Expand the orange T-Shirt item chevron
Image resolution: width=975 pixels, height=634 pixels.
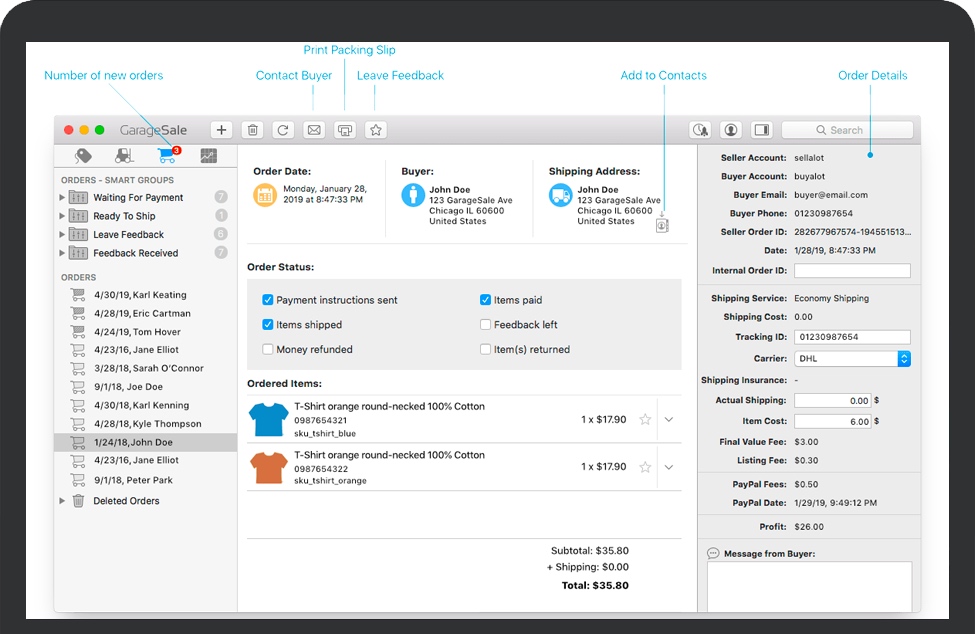[x=669, y=467]
